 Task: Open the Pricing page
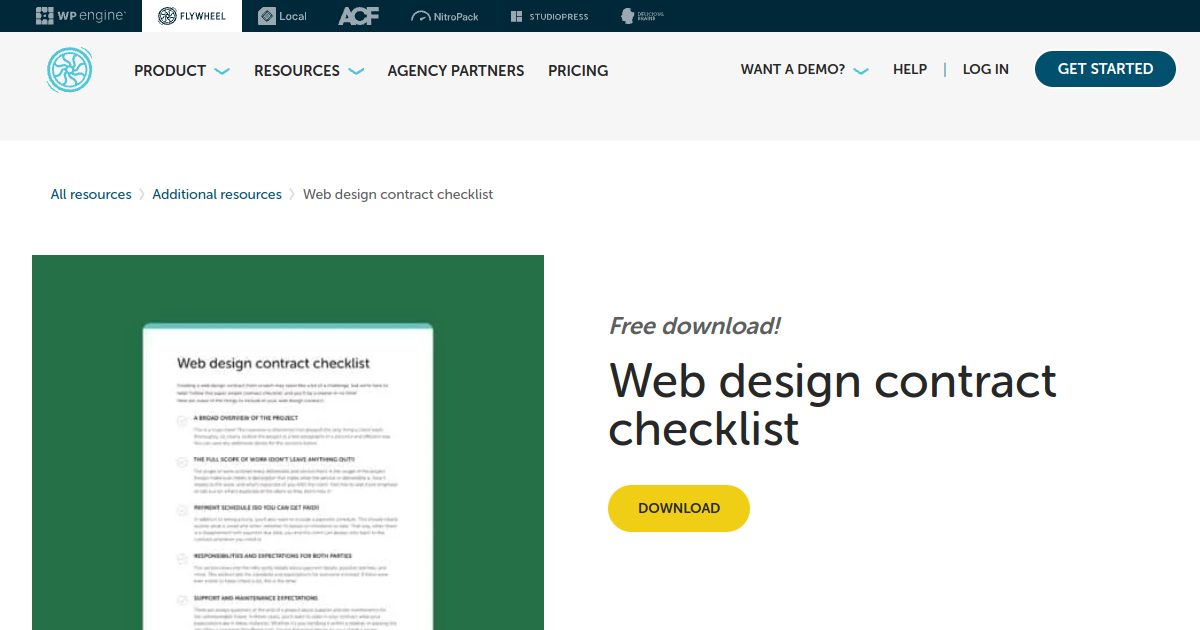point(578,71)
